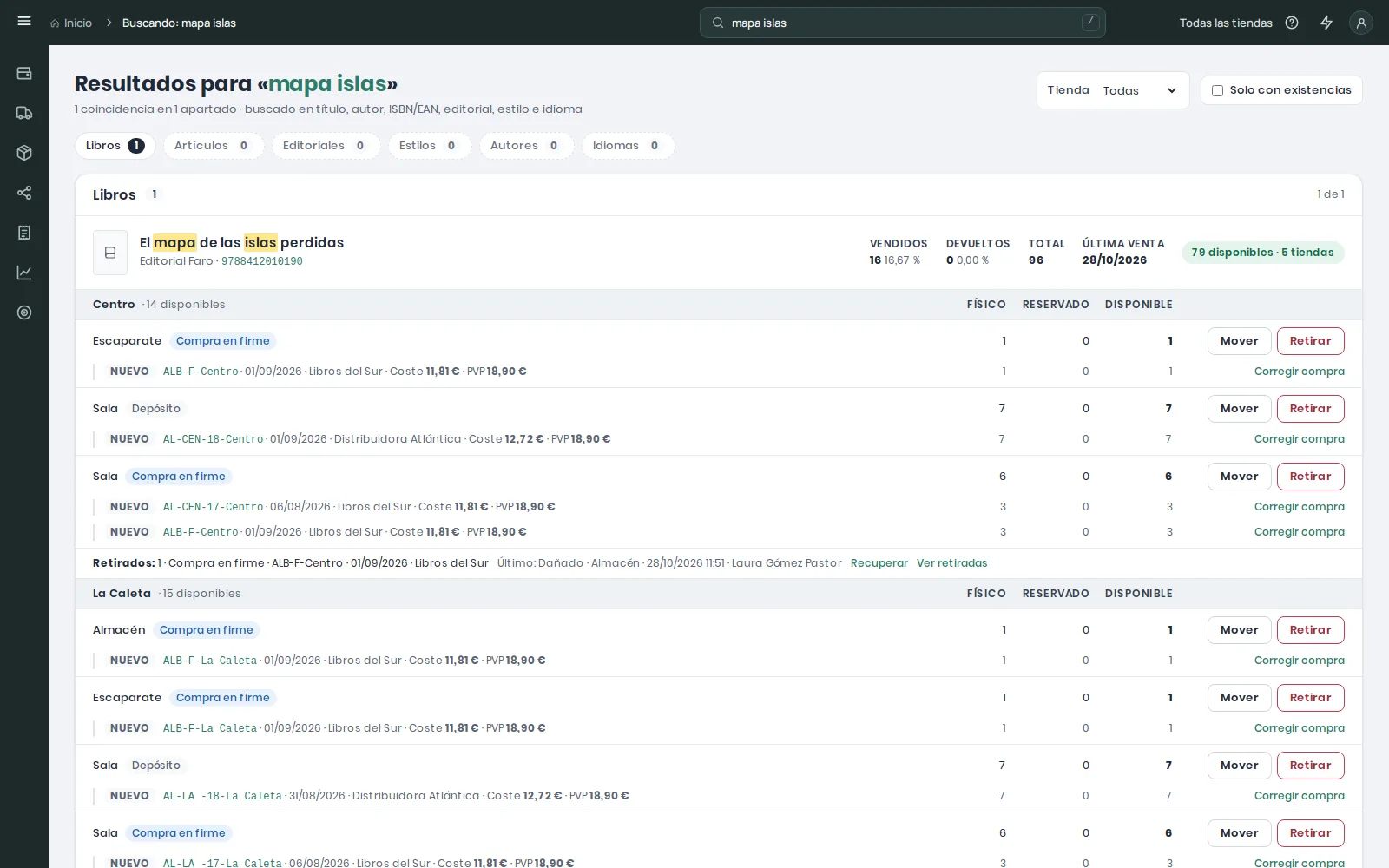Switch to the Estilos tab

click(x=430, y=146)
